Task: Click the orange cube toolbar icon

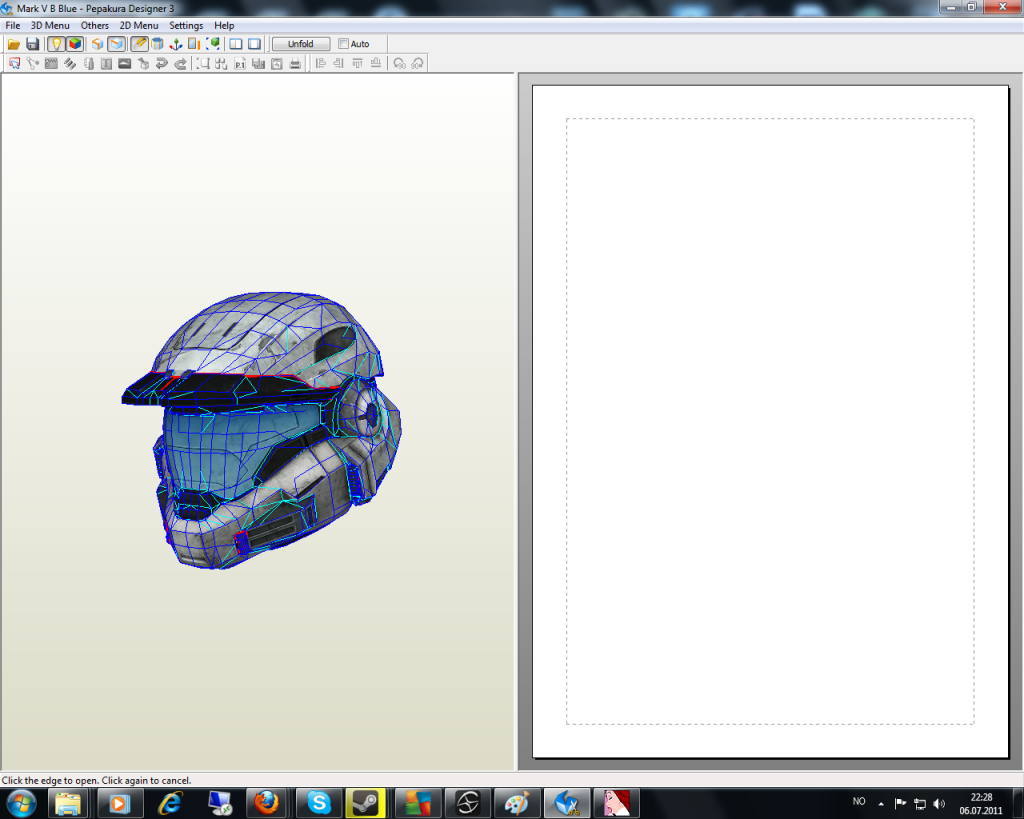Action: (x=97, y=44)
